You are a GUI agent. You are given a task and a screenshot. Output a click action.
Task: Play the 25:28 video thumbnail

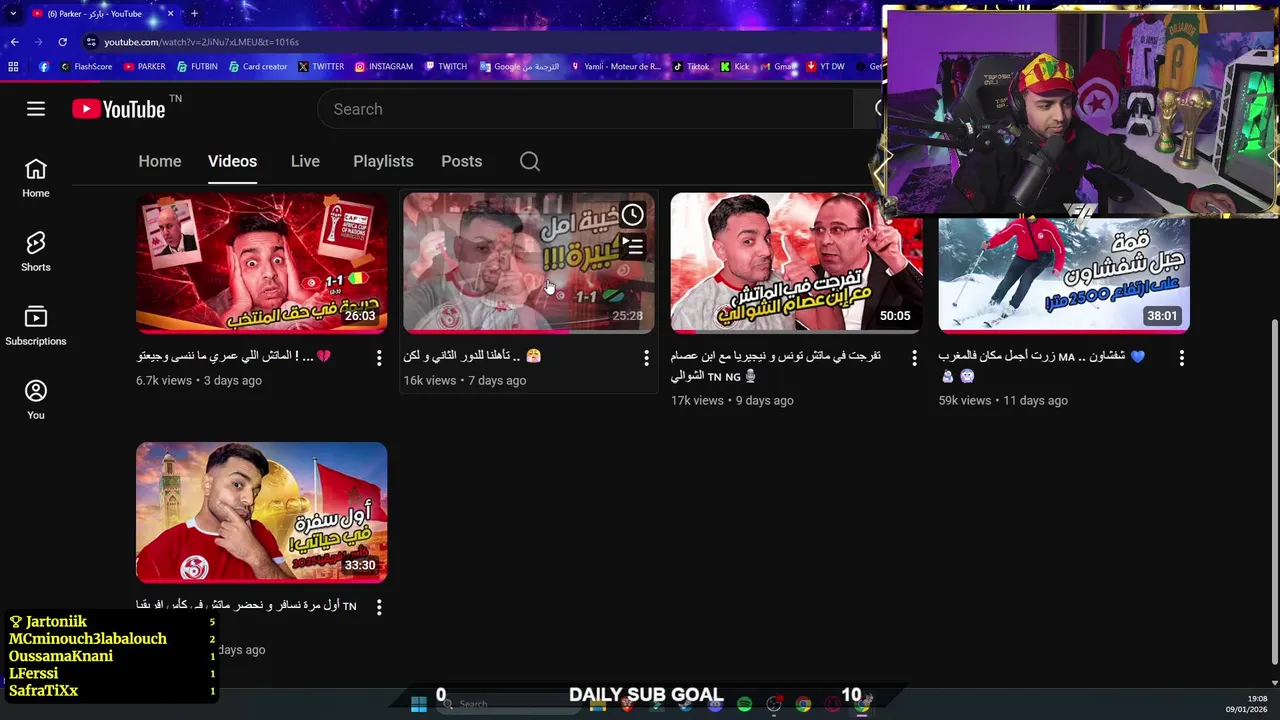coord(528,262)
